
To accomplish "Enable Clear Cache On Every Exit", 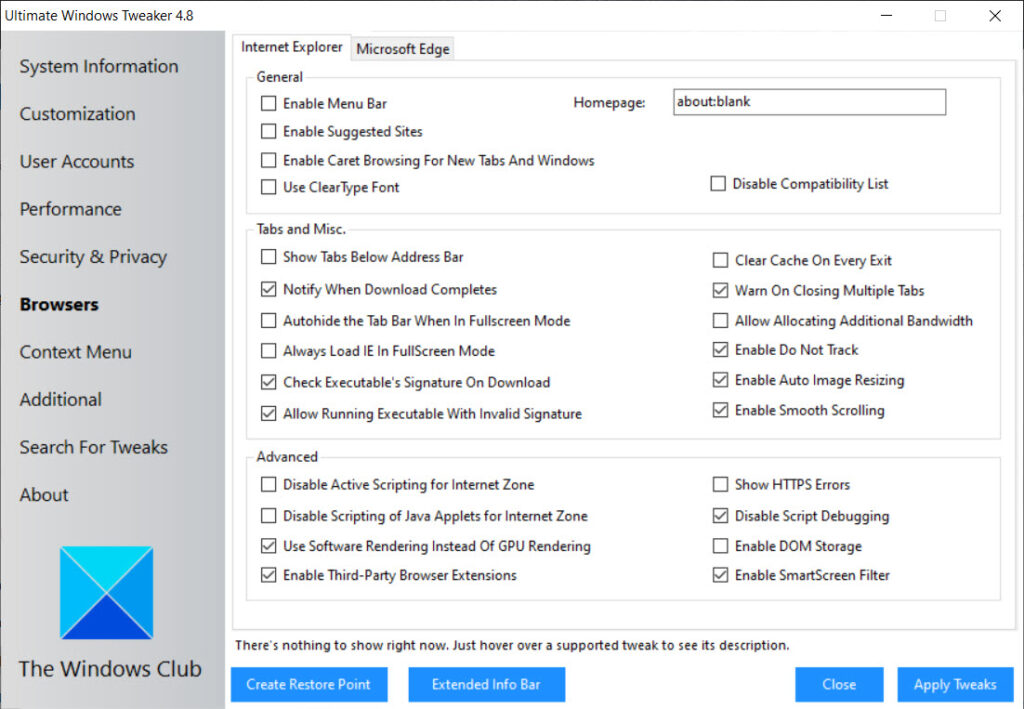I will click(720, 260).
